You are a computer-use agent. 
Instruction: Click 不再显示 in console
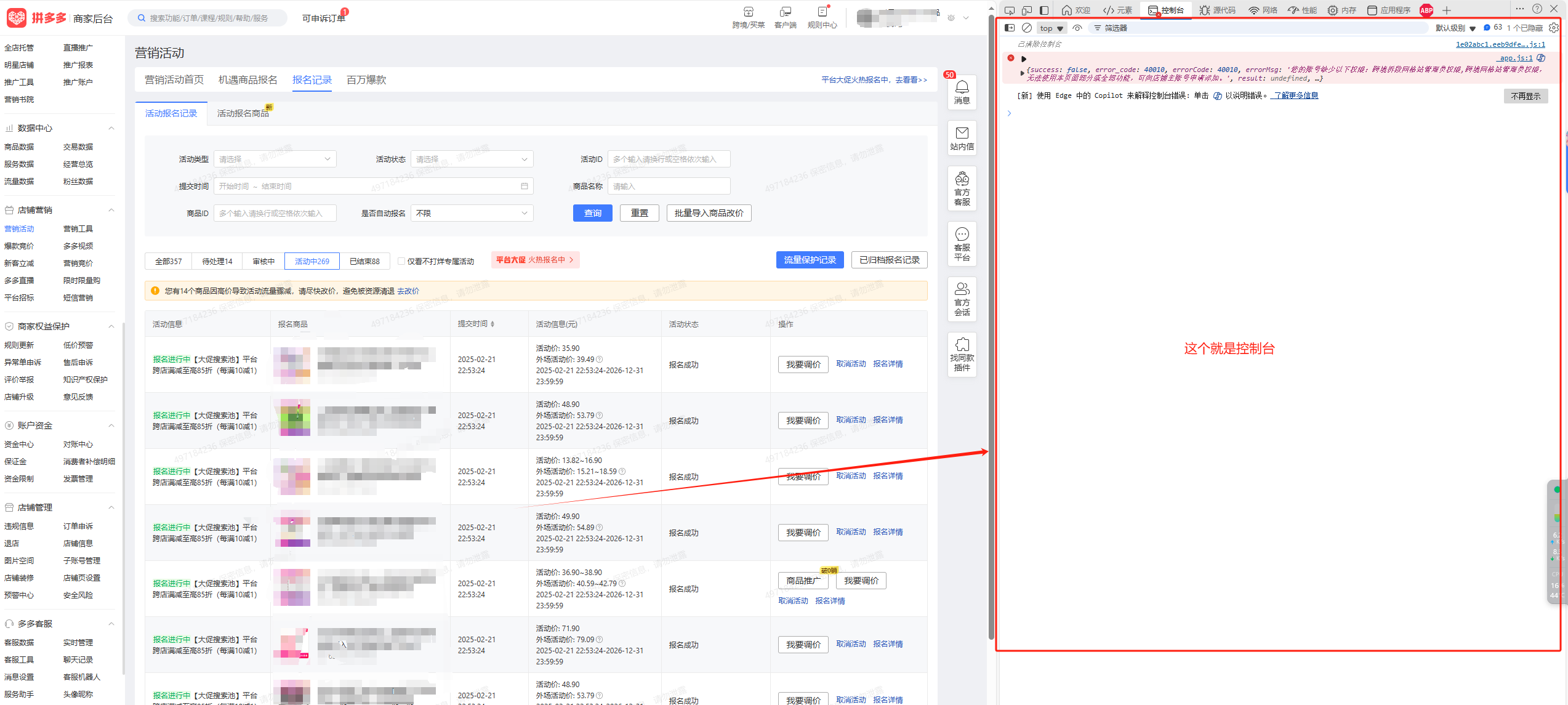(x=1526, y=96)
